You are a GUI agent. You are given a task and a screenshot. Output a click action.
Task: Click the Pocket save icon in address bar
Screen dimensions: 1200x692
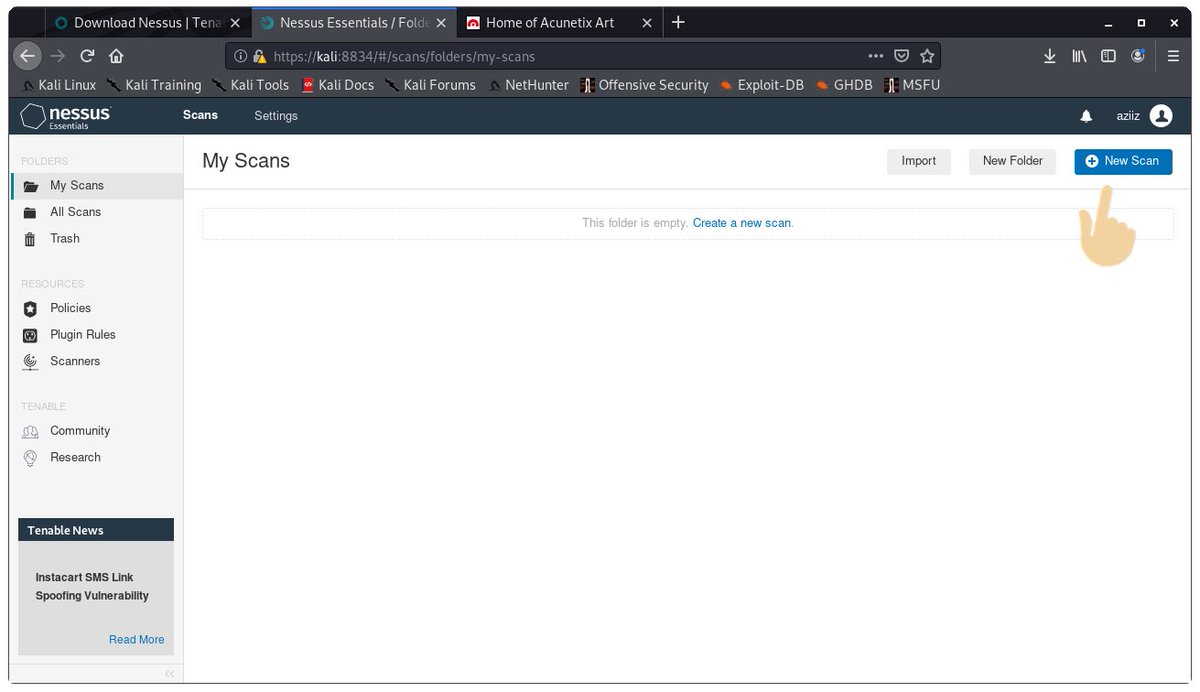click(x=901, y=56)
